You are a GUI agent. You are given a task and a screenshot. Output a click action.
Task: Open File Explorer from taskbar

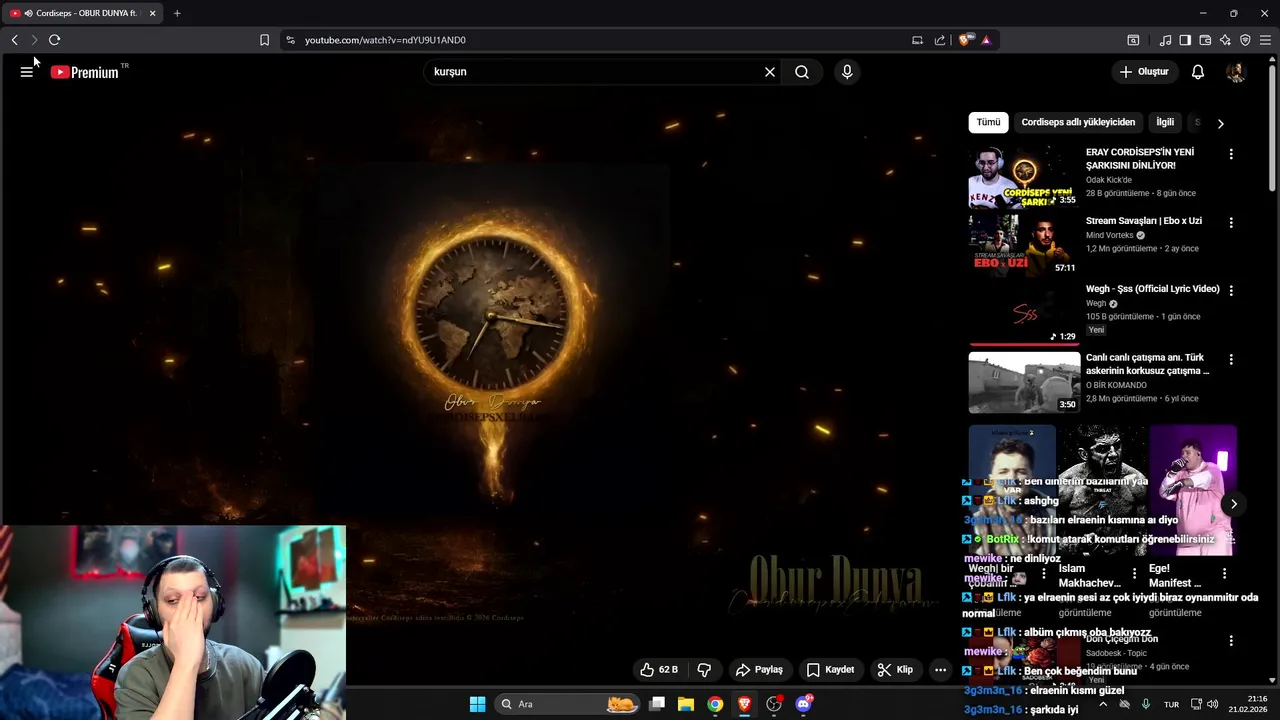[686, 704]
